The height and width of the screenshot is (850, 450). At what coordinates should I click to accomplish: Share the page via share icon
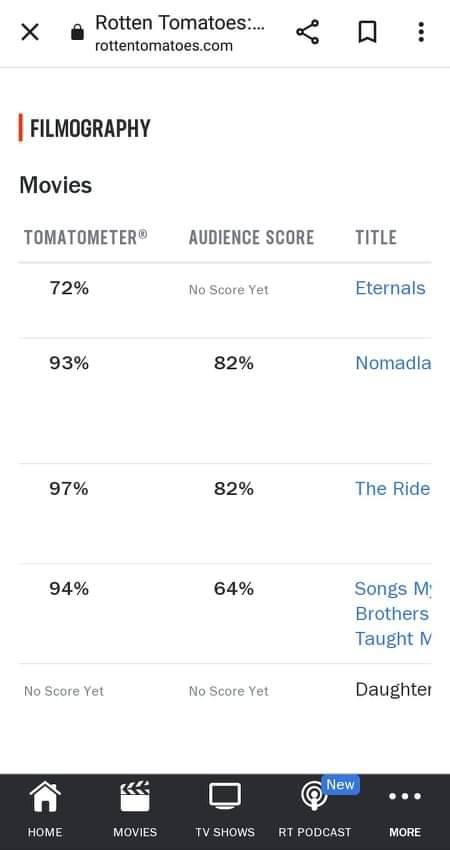pos(307,32)
